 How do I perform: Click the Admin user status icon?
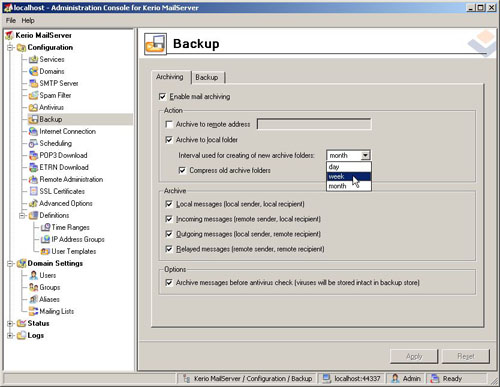point(395,378)
